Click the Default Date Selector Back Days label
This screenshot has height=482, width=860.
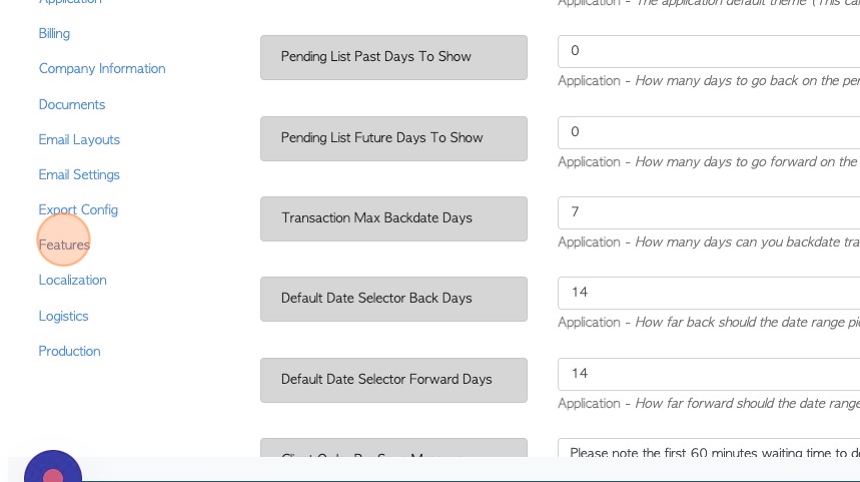click(x=394, y=299)
